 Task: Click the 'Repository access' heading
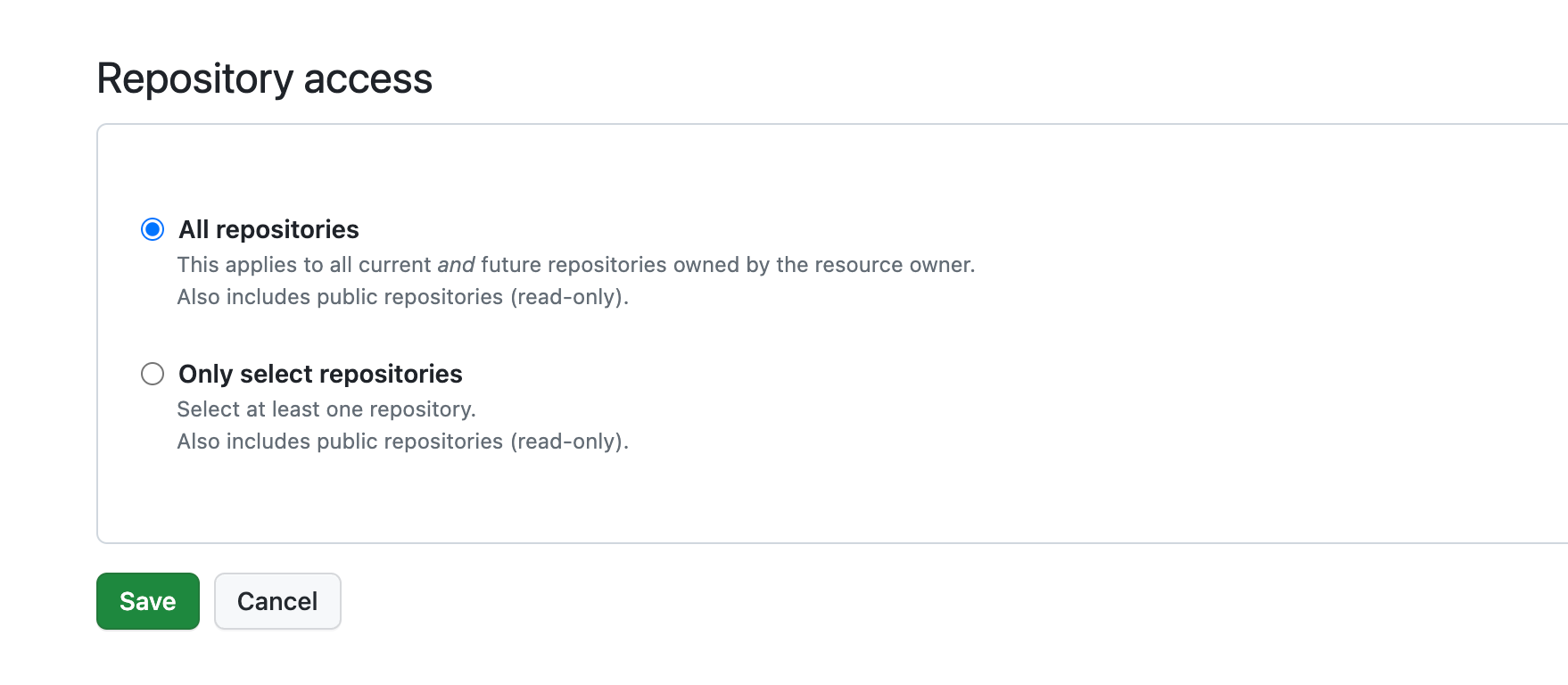tap(264, 78)
